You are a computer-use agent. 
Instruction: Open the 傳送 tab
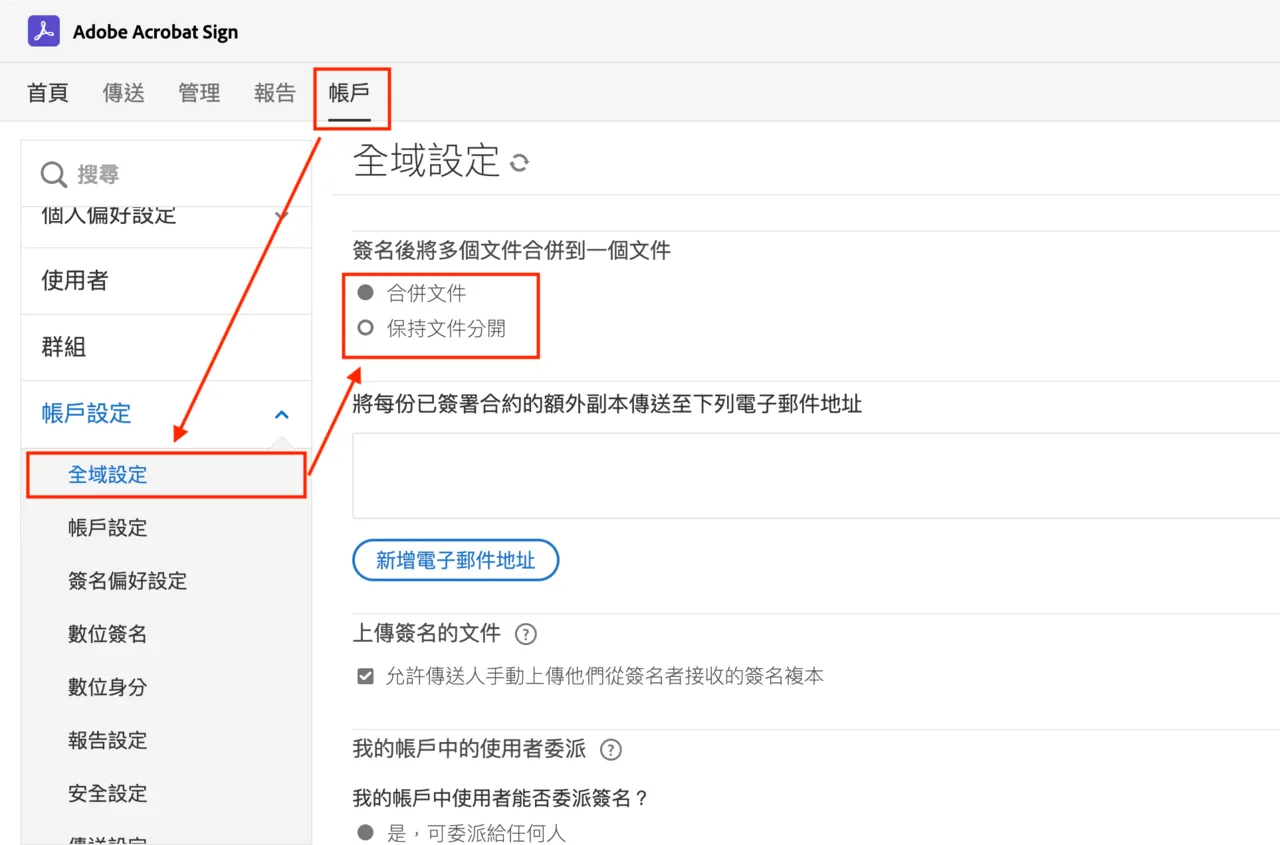(x=124, y=93)
